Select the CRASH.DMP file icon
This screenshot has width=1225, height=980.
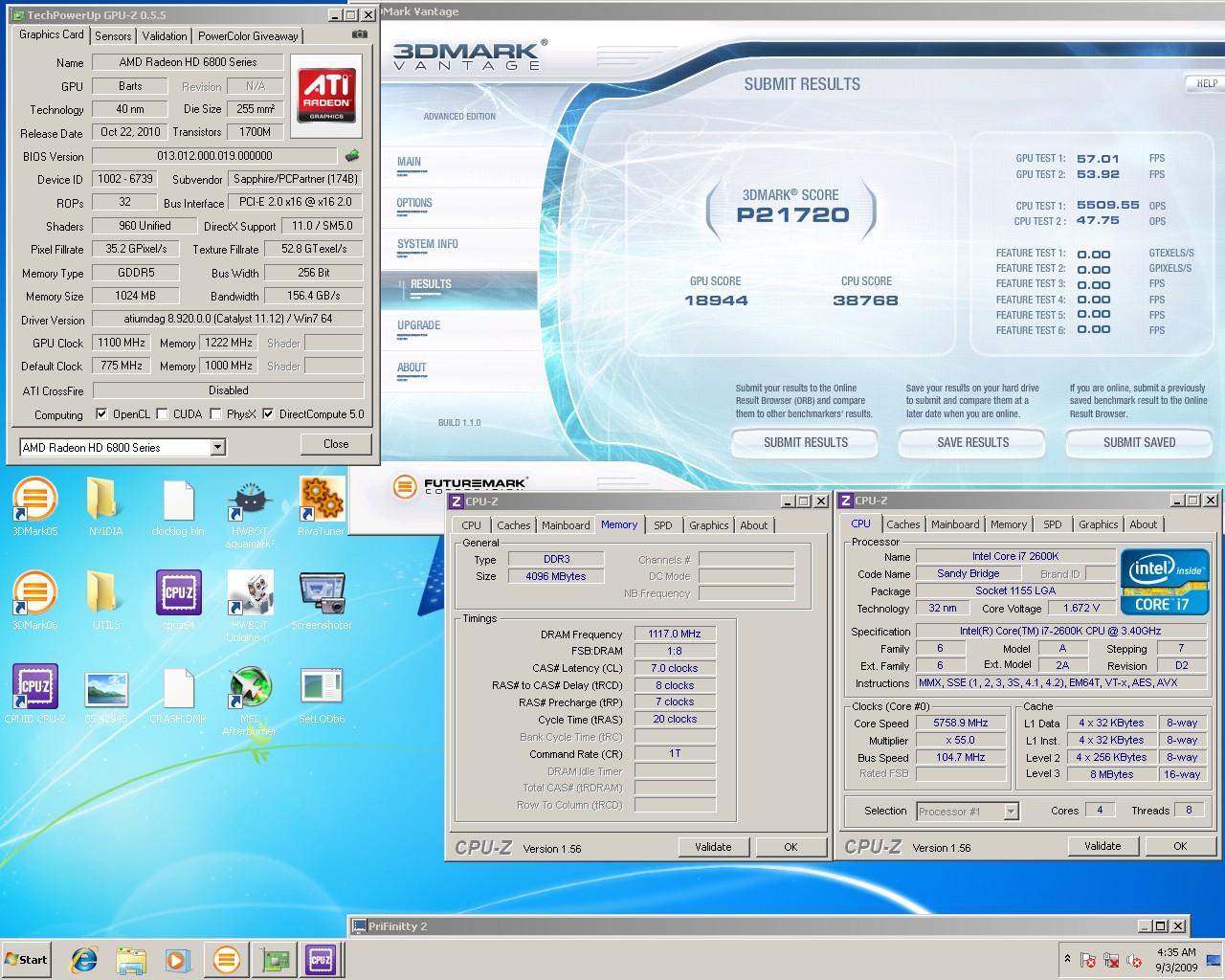[x=178, y=694]
